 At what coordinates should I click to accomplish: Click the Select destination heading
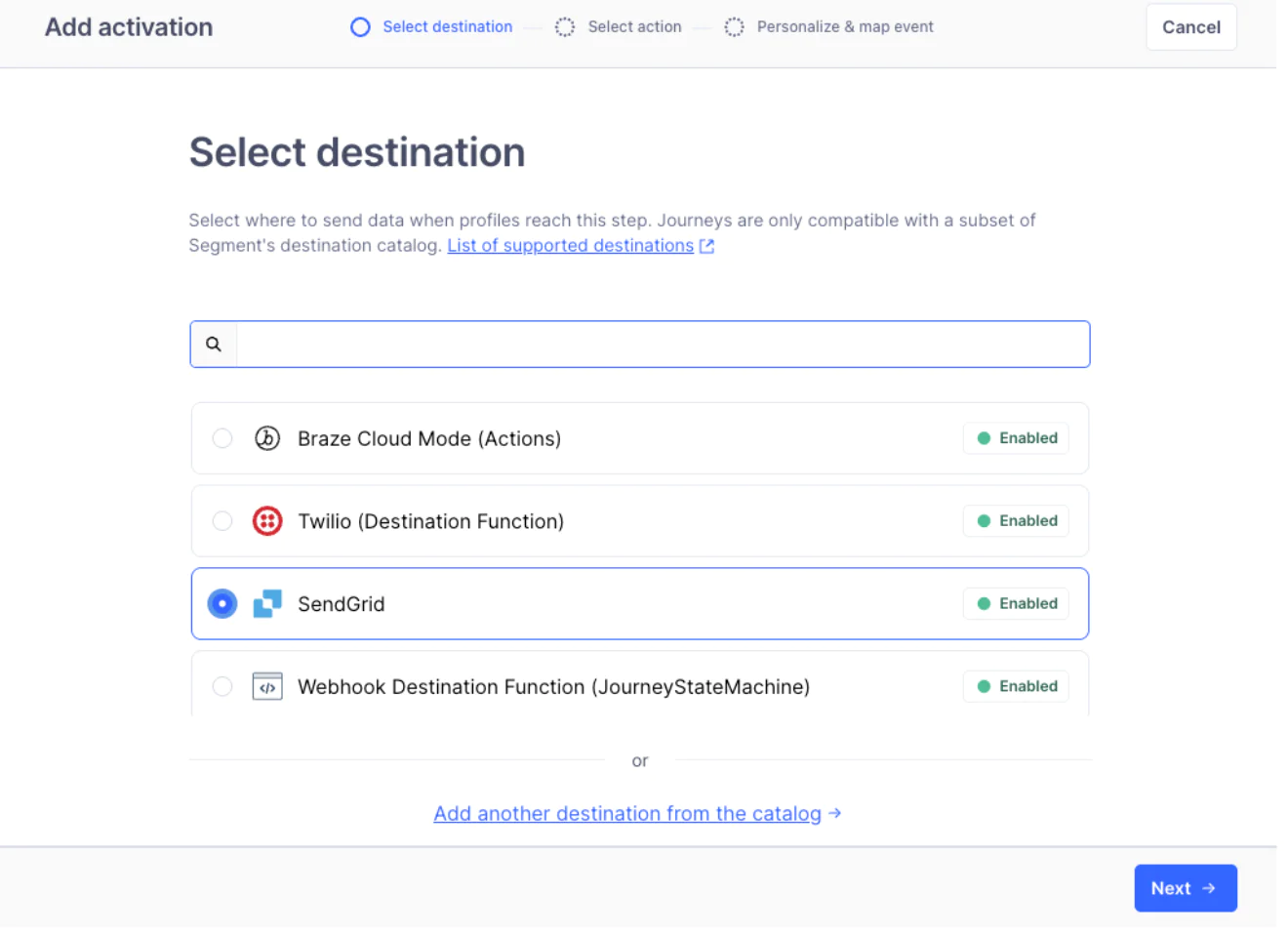click(x=357, y=153)
